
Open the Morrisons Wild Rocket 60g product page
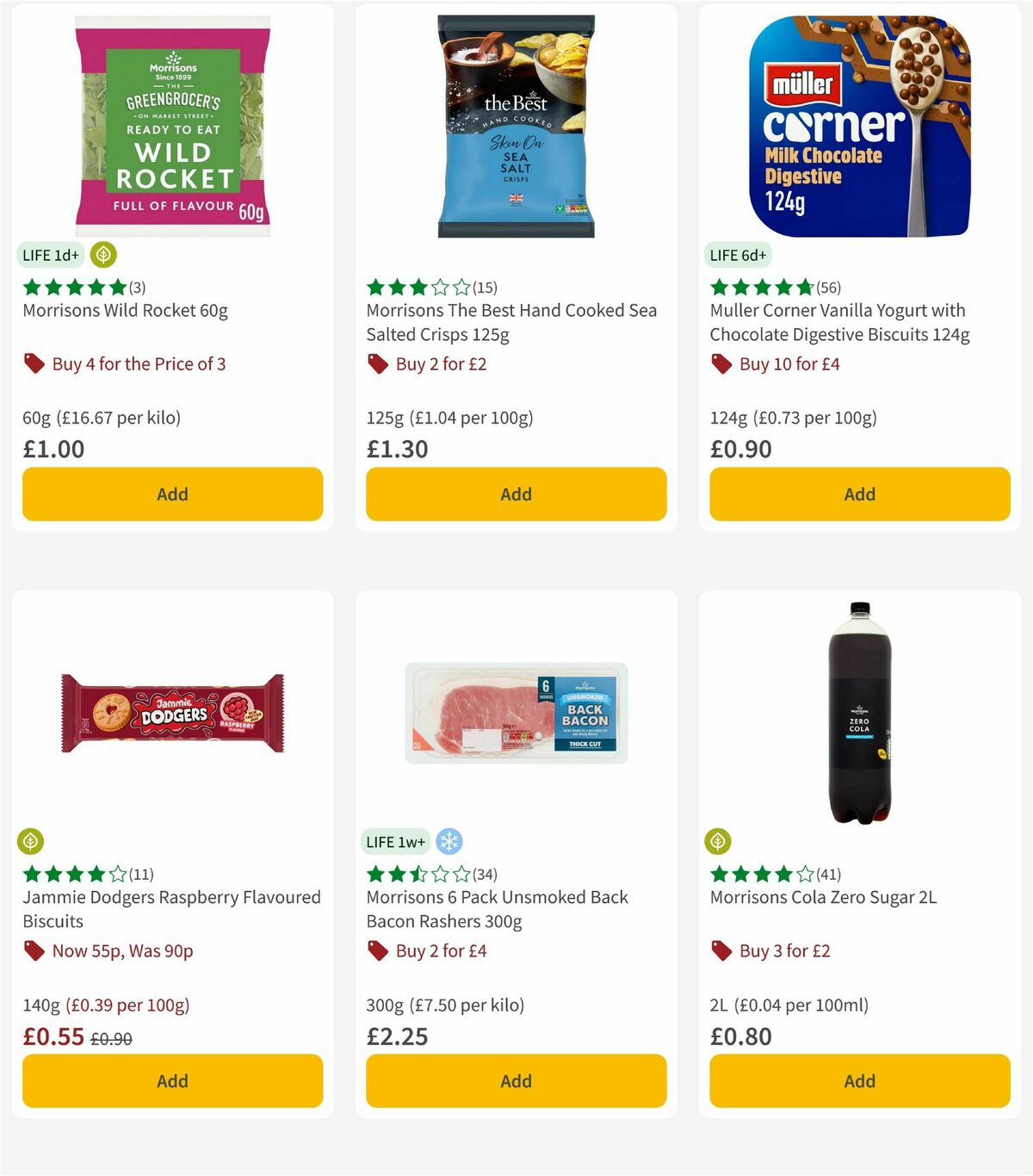pos(126,311)
